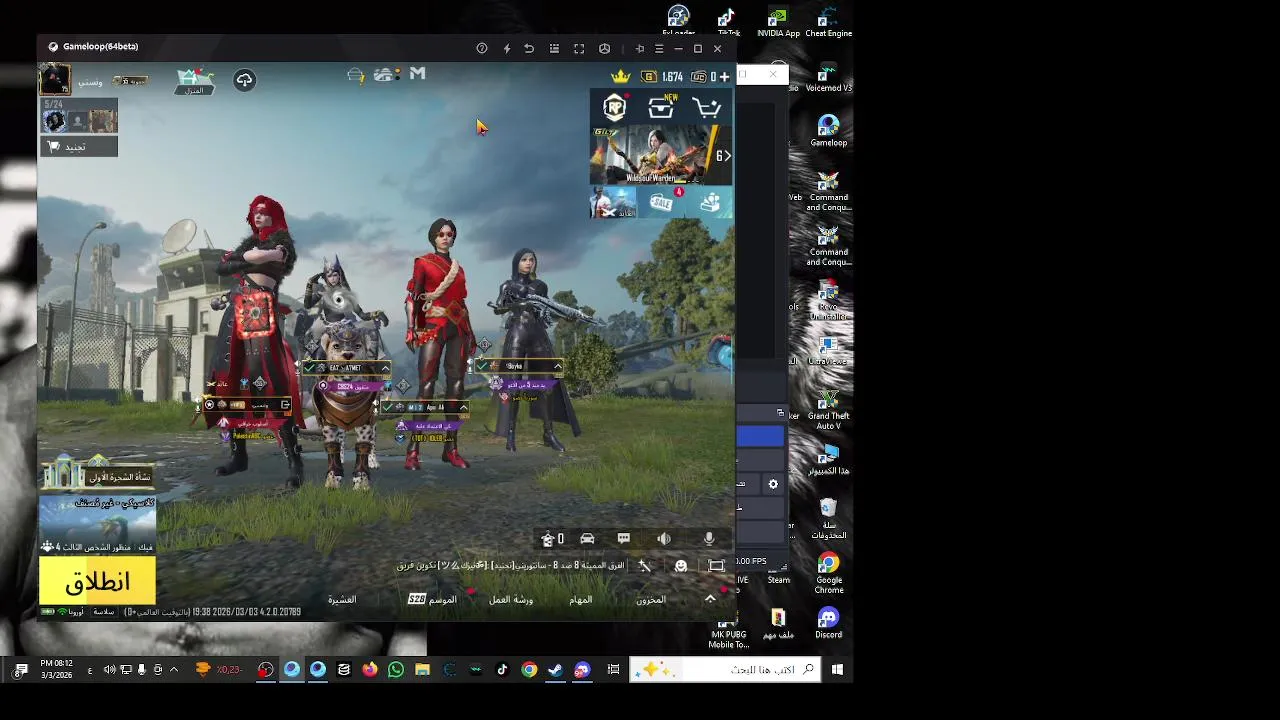The width and height of the screenshot is (1280, 720).
Task: Click the Gameloop lightning boost icon
Action: pyautogui.click(x=506, y=48)
